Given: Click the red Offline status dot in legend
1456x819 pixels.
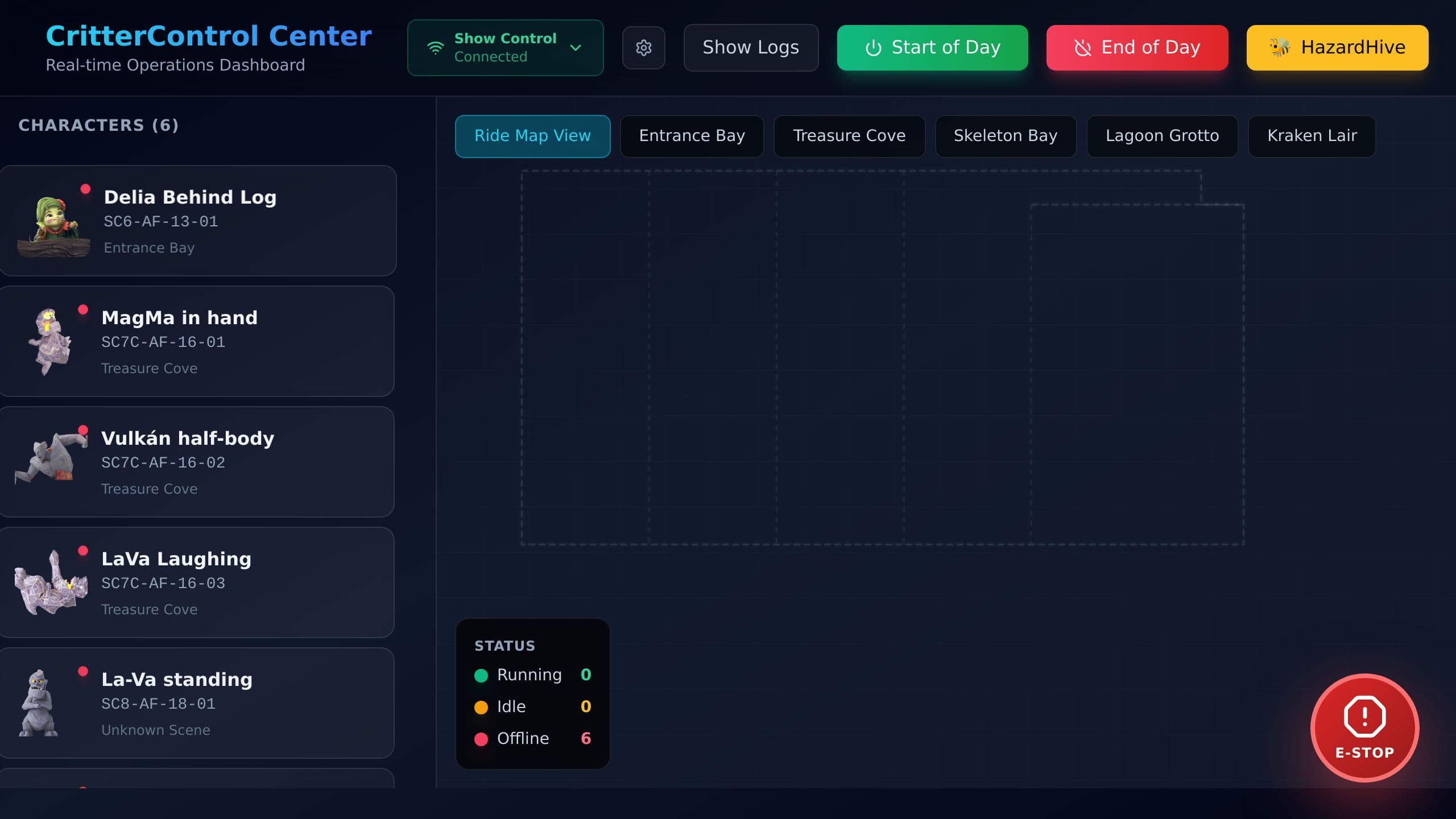Looking at the screenshot, I should pyautogui.click(x=481, y=739).
